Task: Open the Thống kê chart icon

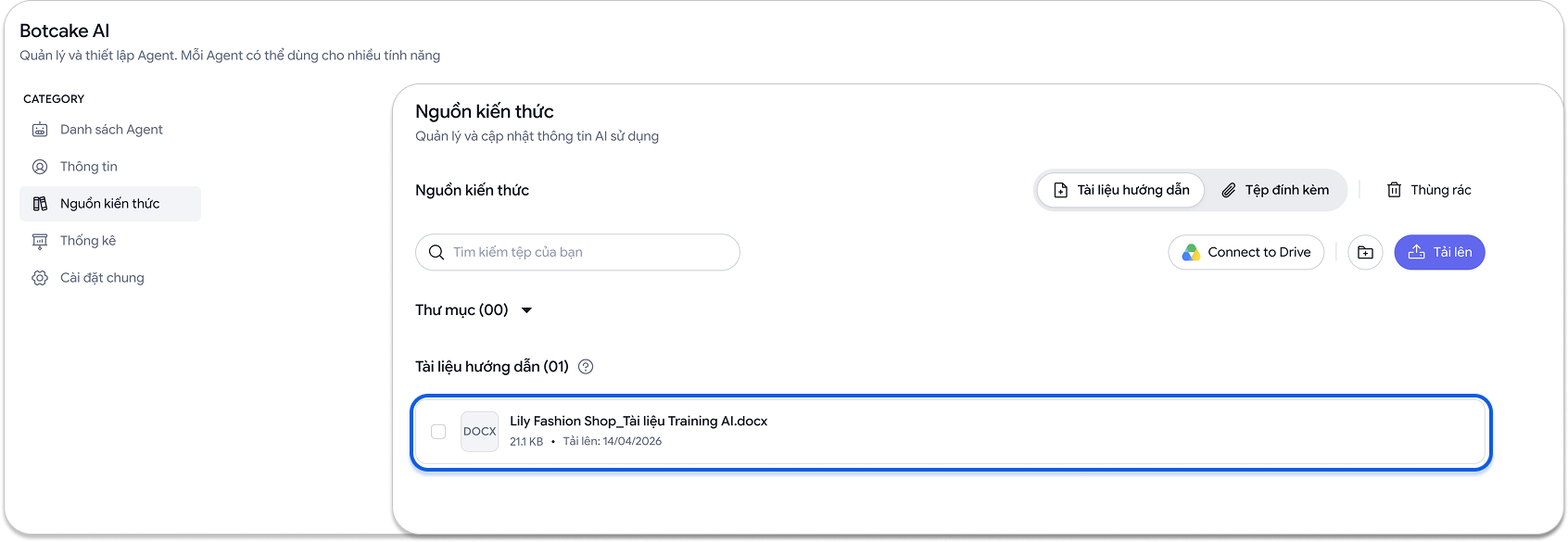Action: [40, 241]
